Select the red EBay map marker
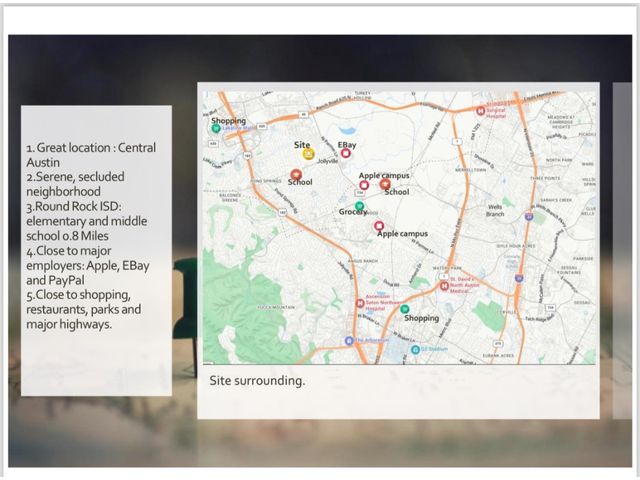Viewport: 640px width, 480px height. coord(346,153)
